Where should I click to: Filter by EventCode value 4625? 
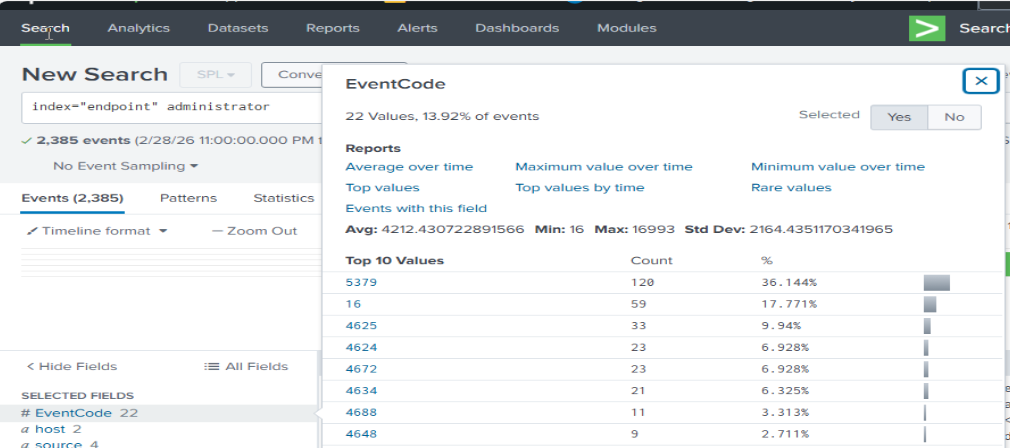coord(361,326)
